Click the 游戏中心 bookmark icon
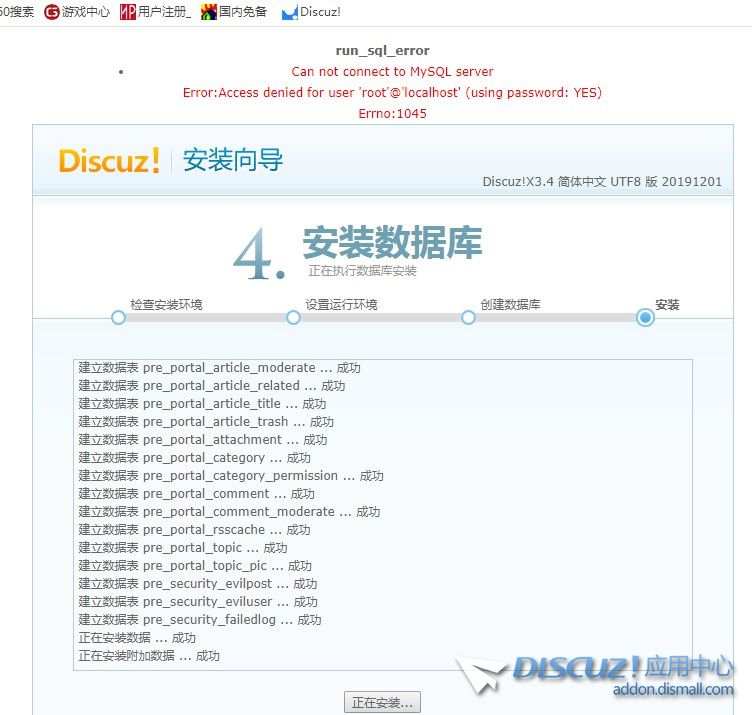 [52, 12]
